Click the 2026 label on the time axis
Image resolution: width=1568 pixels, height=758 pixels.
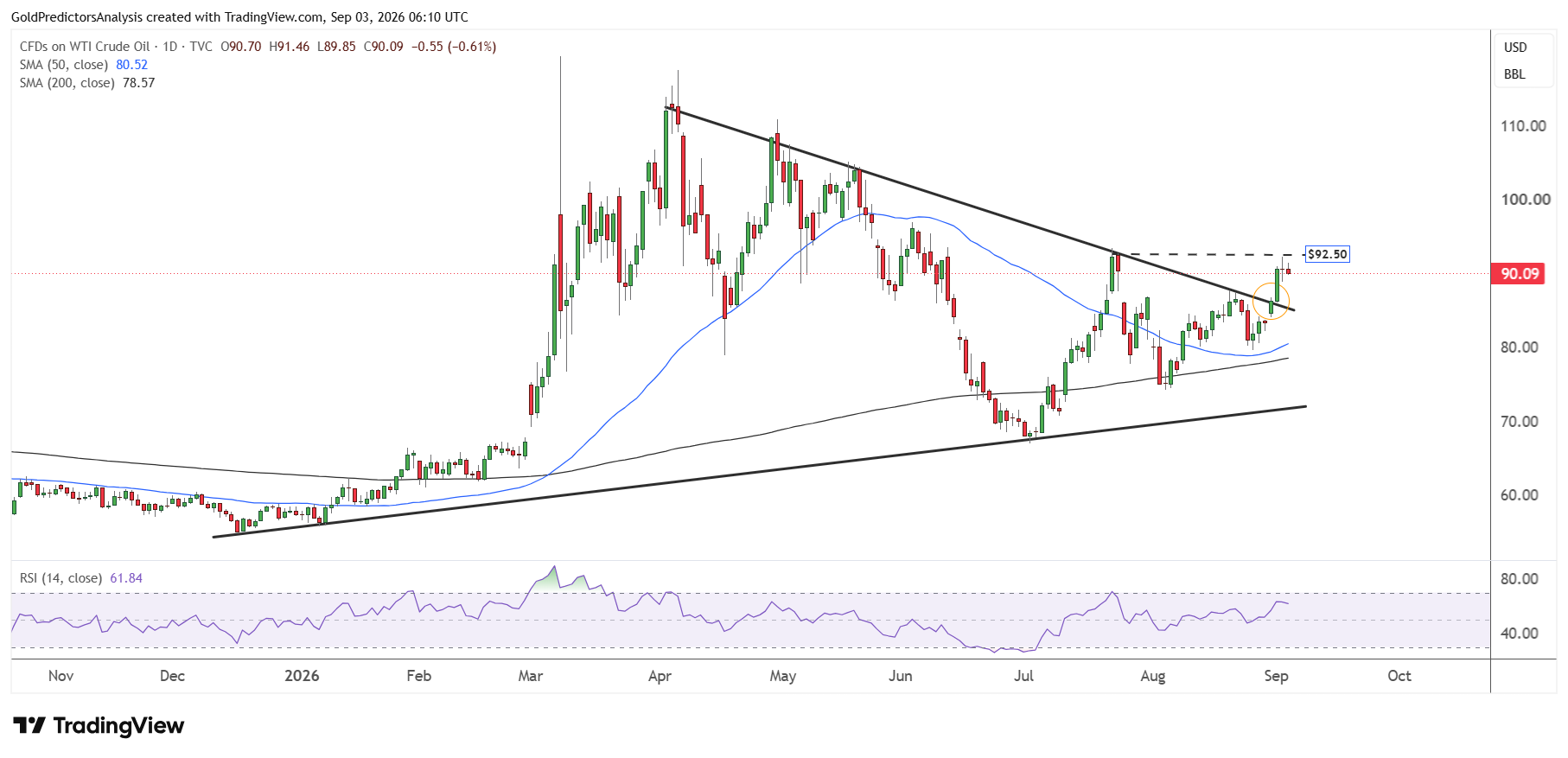point(302,676)
